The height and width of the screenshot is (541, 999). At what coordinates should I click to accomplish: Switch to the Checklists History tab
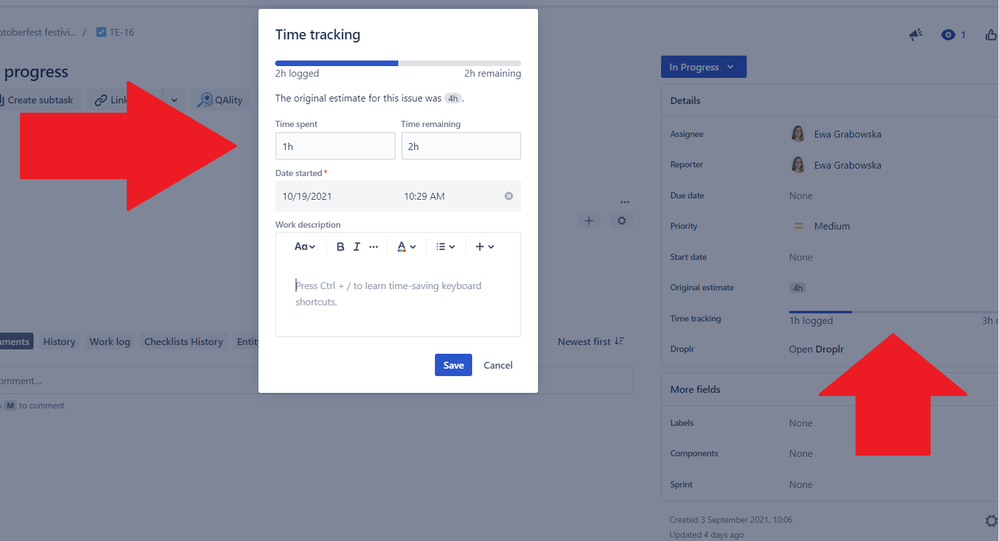[x=183, y=342]
